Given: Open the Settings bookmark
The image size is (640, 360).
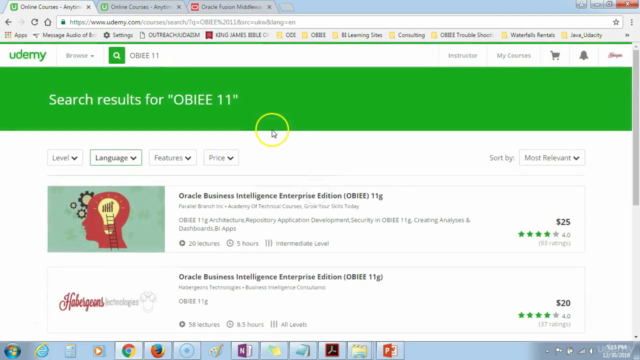Looking at the screenshot, I should (x=118, y=35).
